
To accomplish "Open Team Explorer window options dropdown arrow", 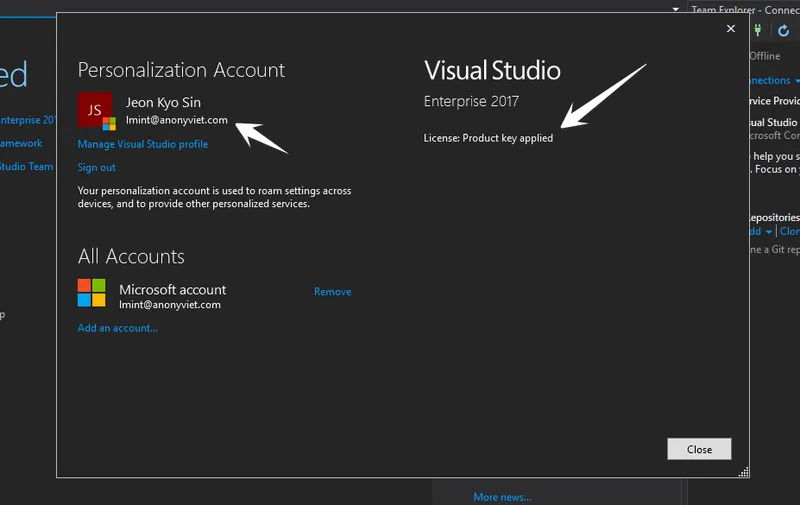I will (676, 9).
